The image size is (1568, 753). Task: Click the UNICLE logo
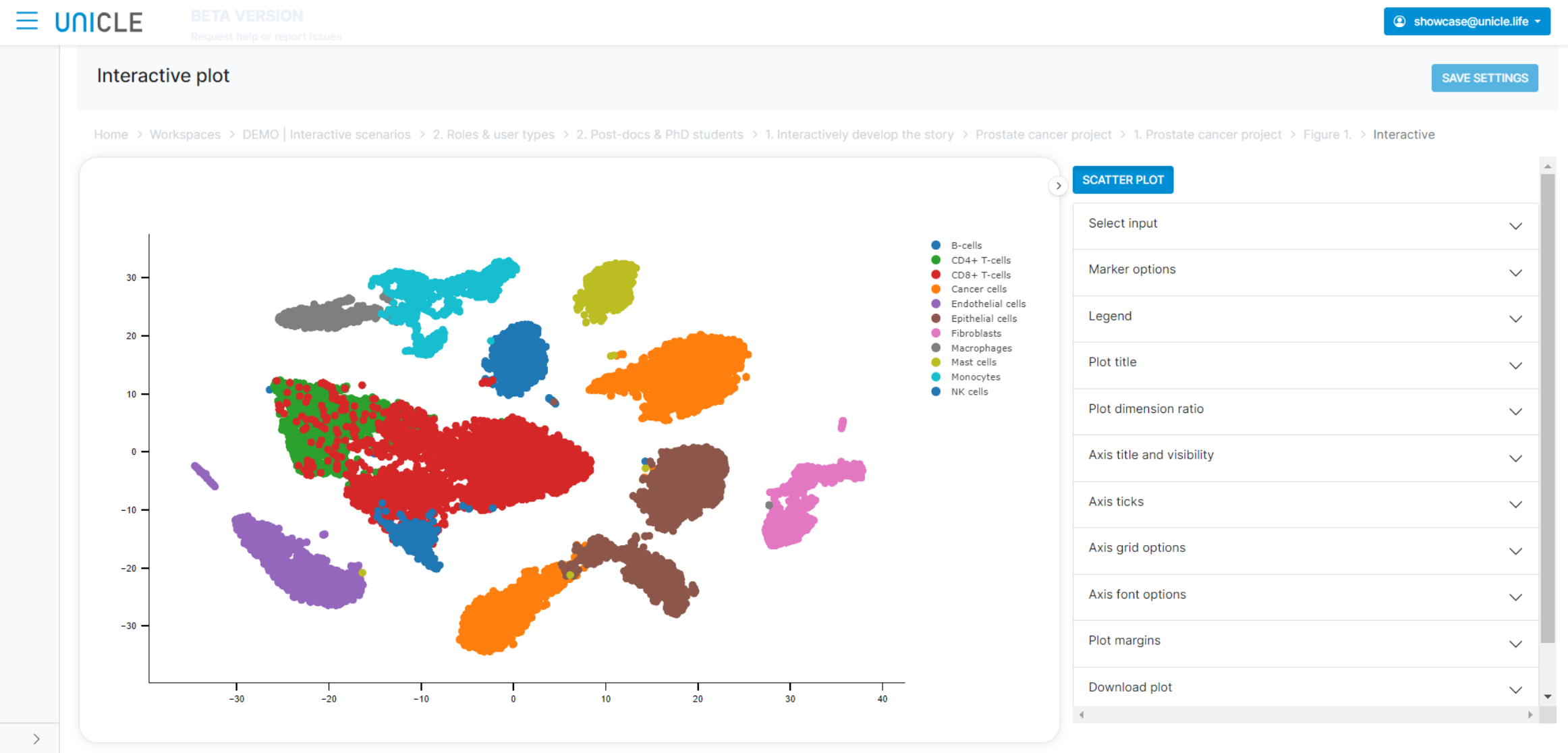tap(99, 22)
